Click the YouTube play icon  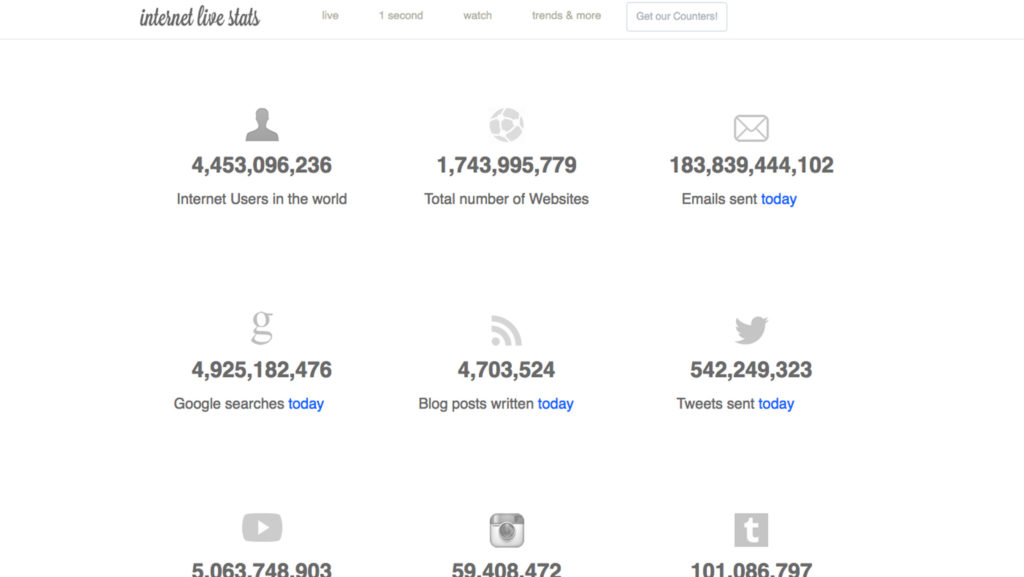pyautogui.click(x=262, y=527)
